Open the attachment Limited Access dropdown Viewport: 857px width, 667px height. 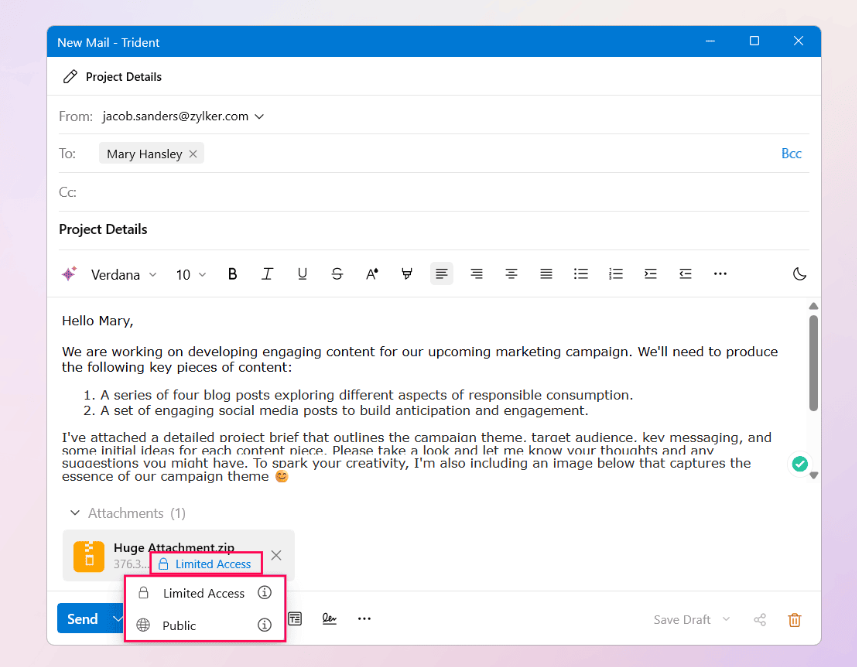pyautogui.click(x=206, y=564)
